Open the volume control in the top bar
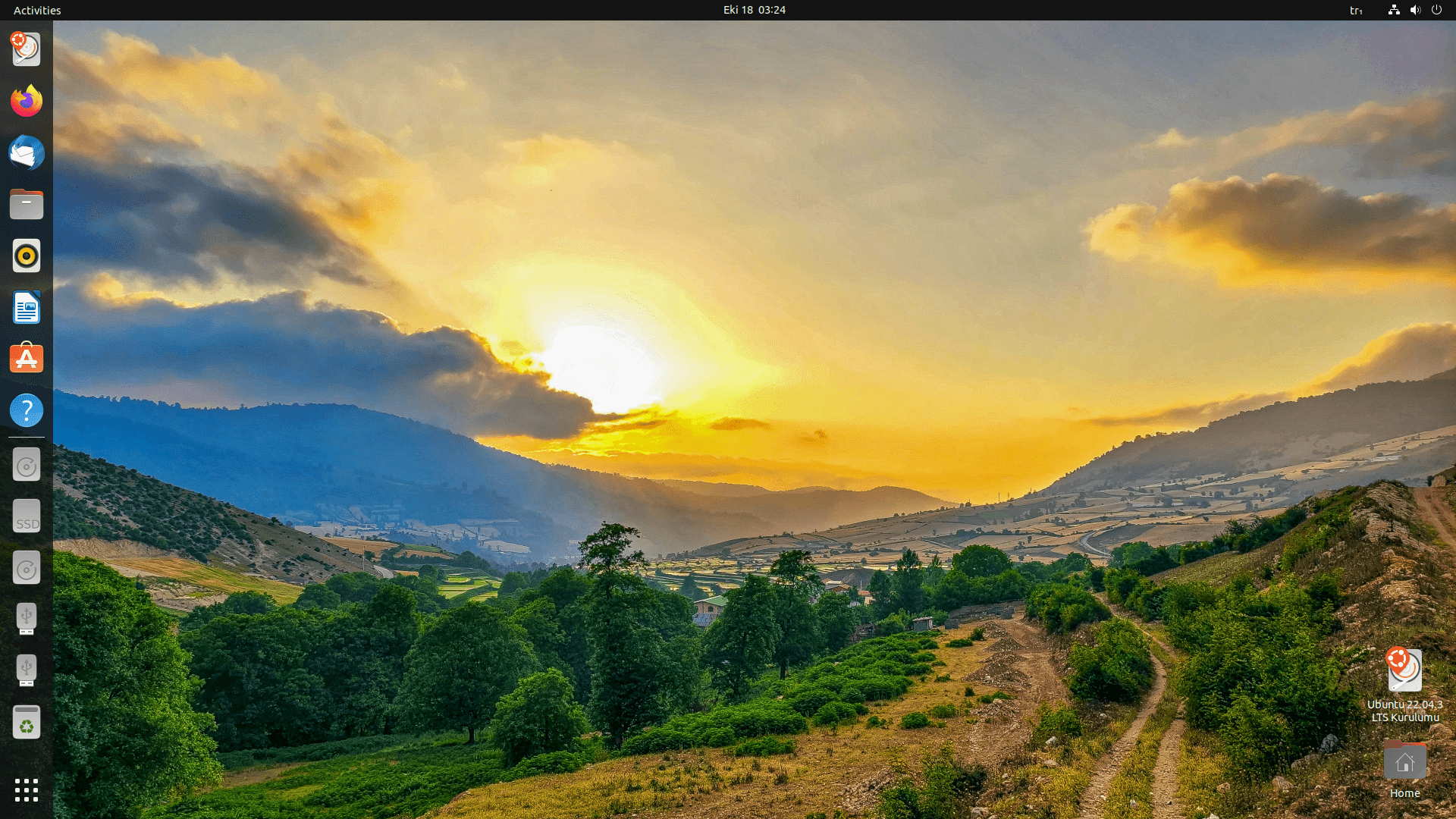The width and height of the screenshot is (1456, 819). point(1417,10)
